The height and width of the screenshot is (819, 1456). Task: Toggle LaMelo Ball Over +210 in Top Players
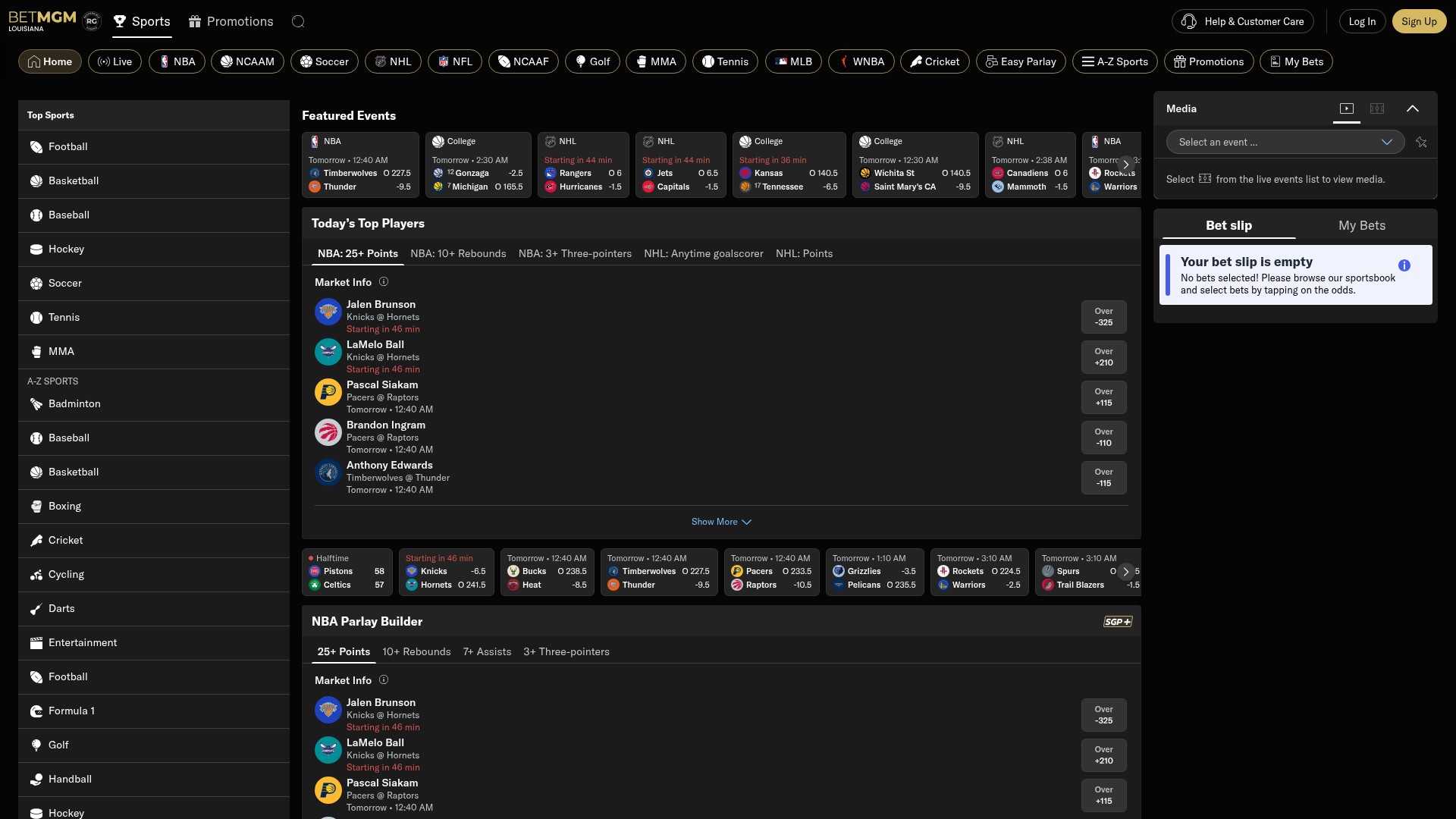tap(1104, 357)
